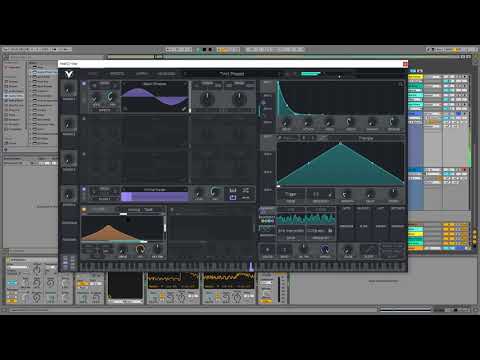Viewport: 480px width, 360px height.
Task: Click the oscillator 1 wavetable edit pencil
Action: click(x=184, y=109)
